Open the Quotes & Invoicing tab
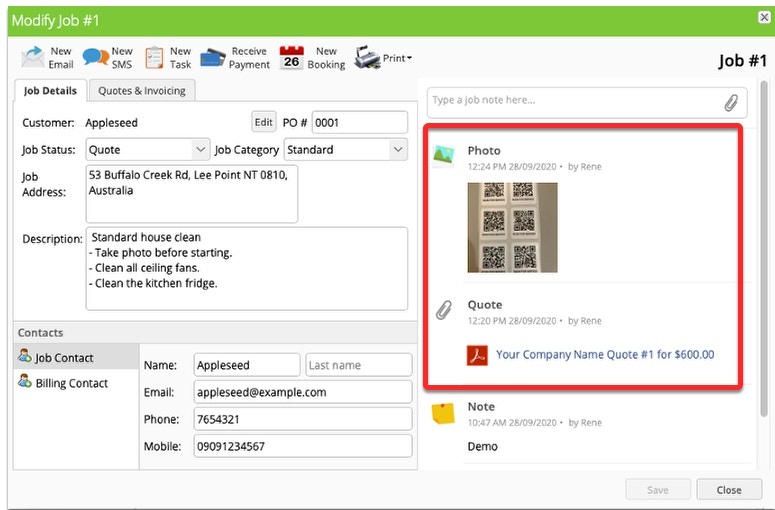This screenshot has width=775, height=510. point(142,90)
